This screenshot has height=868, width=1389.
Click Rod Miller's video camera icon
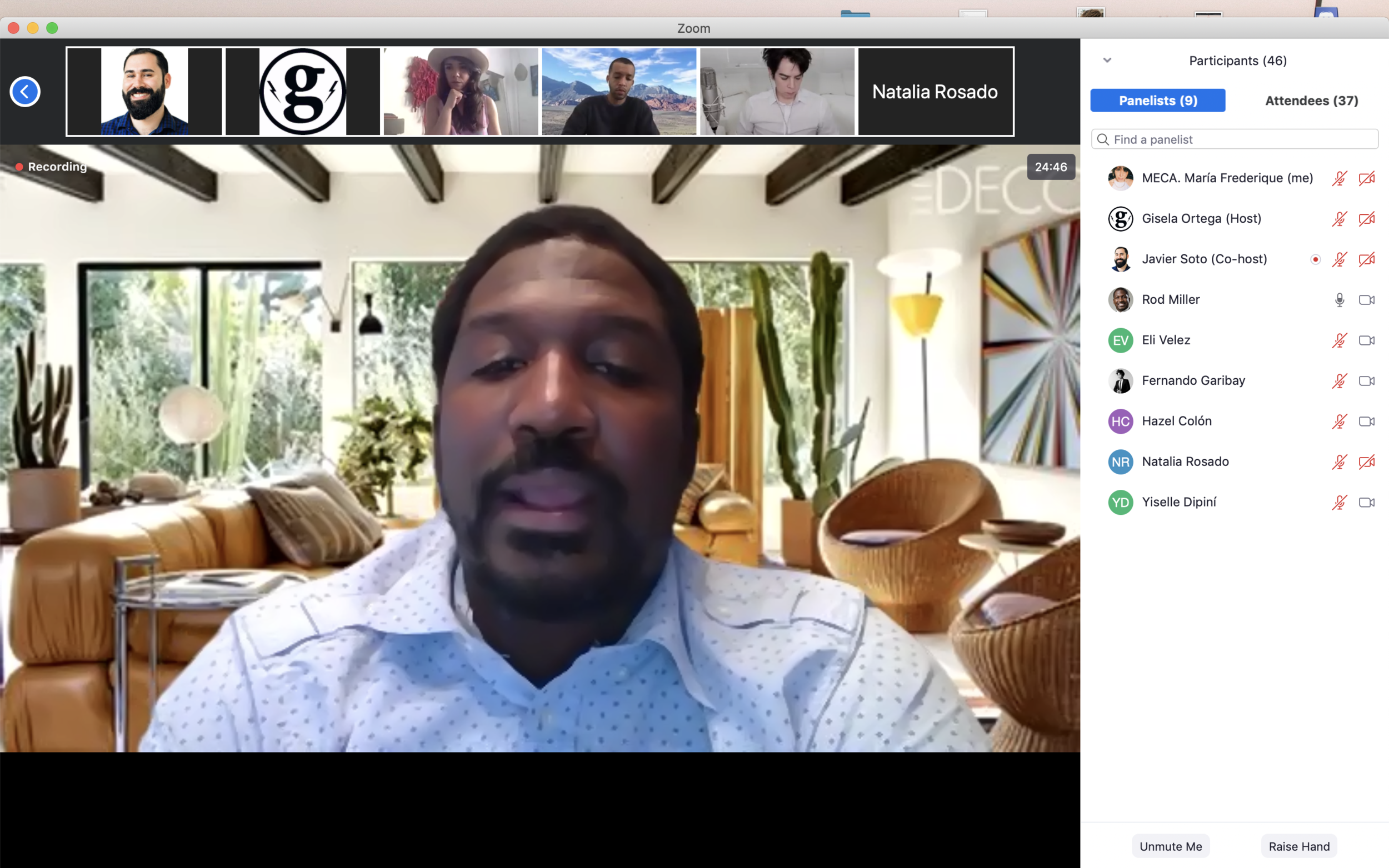point(1366,300)
